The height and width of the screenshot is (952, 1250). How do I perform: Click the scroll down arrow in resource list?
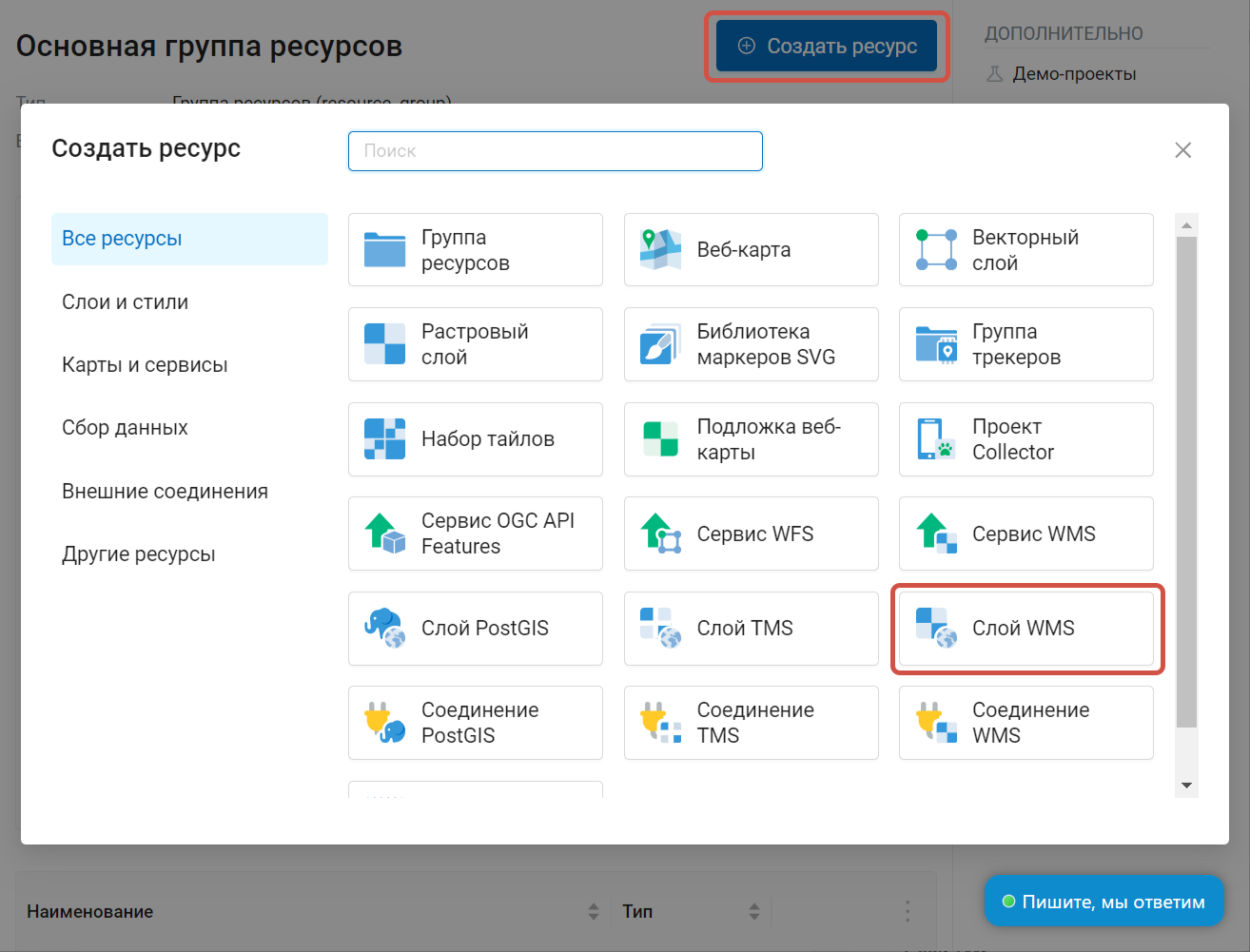(1186, 786)
